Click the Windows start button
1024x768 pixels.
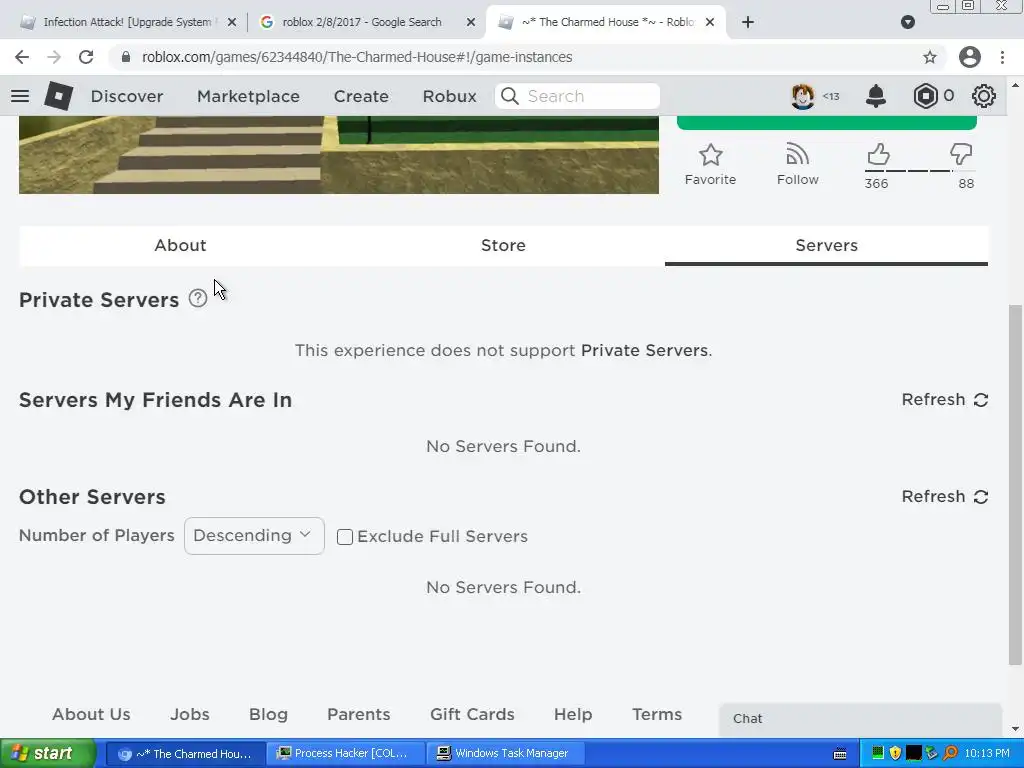pos(47,753)
